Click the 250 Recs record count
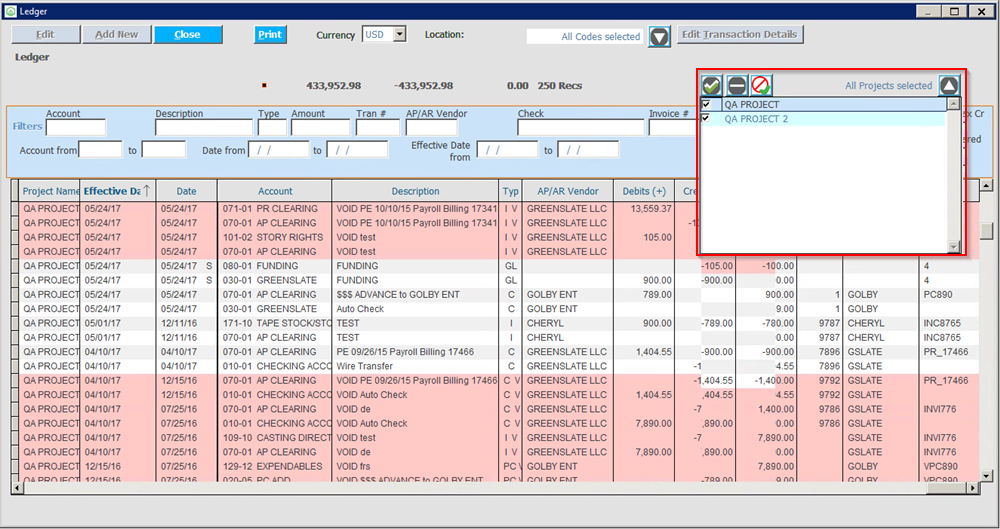This screenshot has height=529, width=1000. tap(559, 86)
